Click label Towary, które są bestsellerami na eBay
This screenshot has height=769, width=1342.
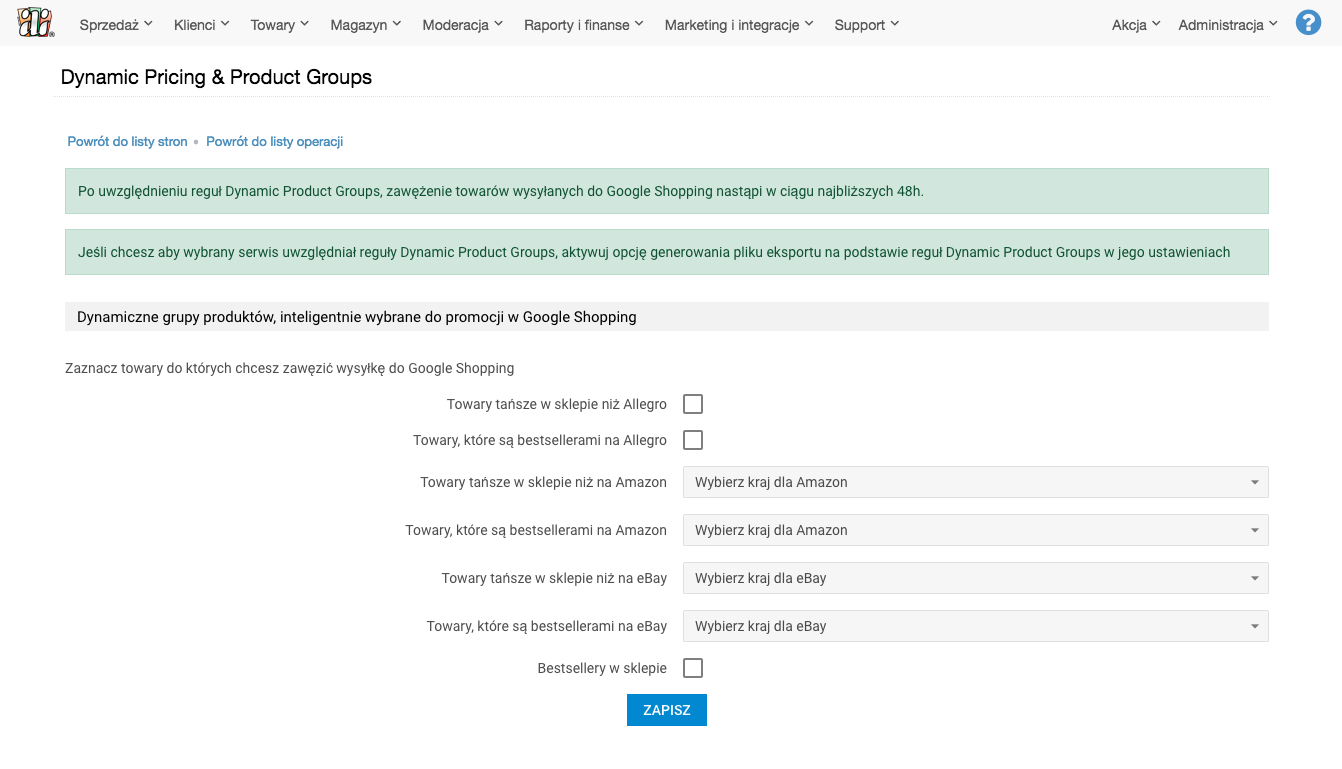(x=547, y=626)
